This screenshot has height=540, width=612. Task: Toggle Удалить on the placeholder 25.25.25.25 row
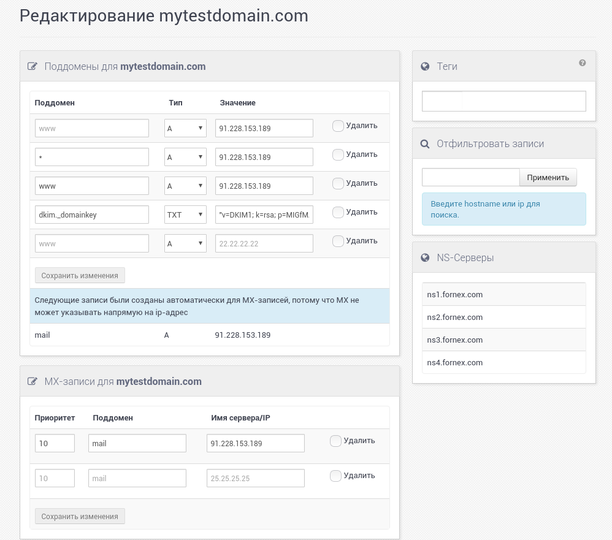(335, 476)
